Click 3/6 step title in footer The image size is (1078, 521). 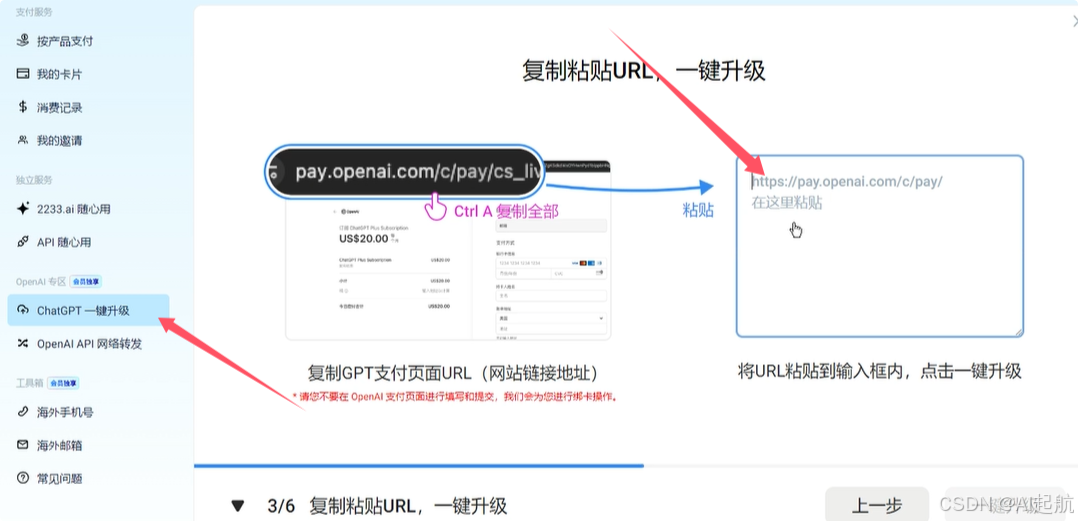[x=387, y=507]
